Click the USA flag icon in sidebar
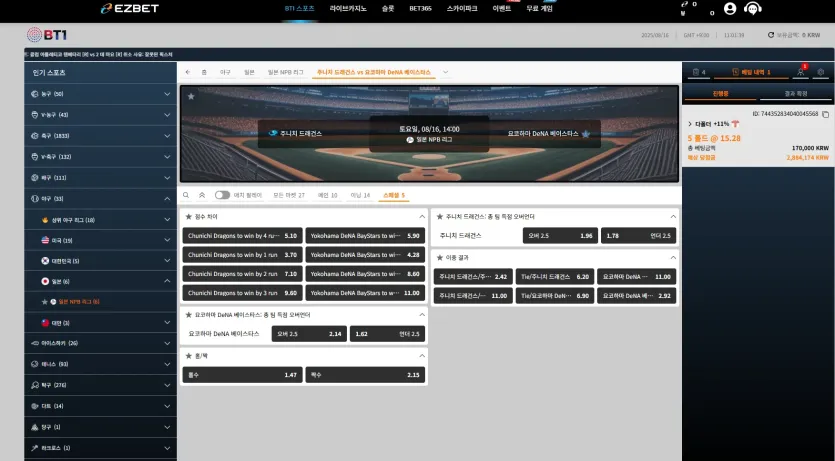This screenshot has height=461, width=835. point(45,240)
